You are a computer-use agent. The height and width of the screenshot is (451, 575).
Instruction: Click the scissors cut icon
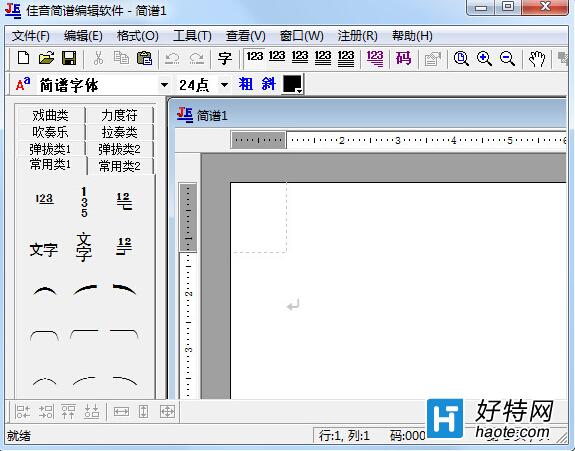98,58
